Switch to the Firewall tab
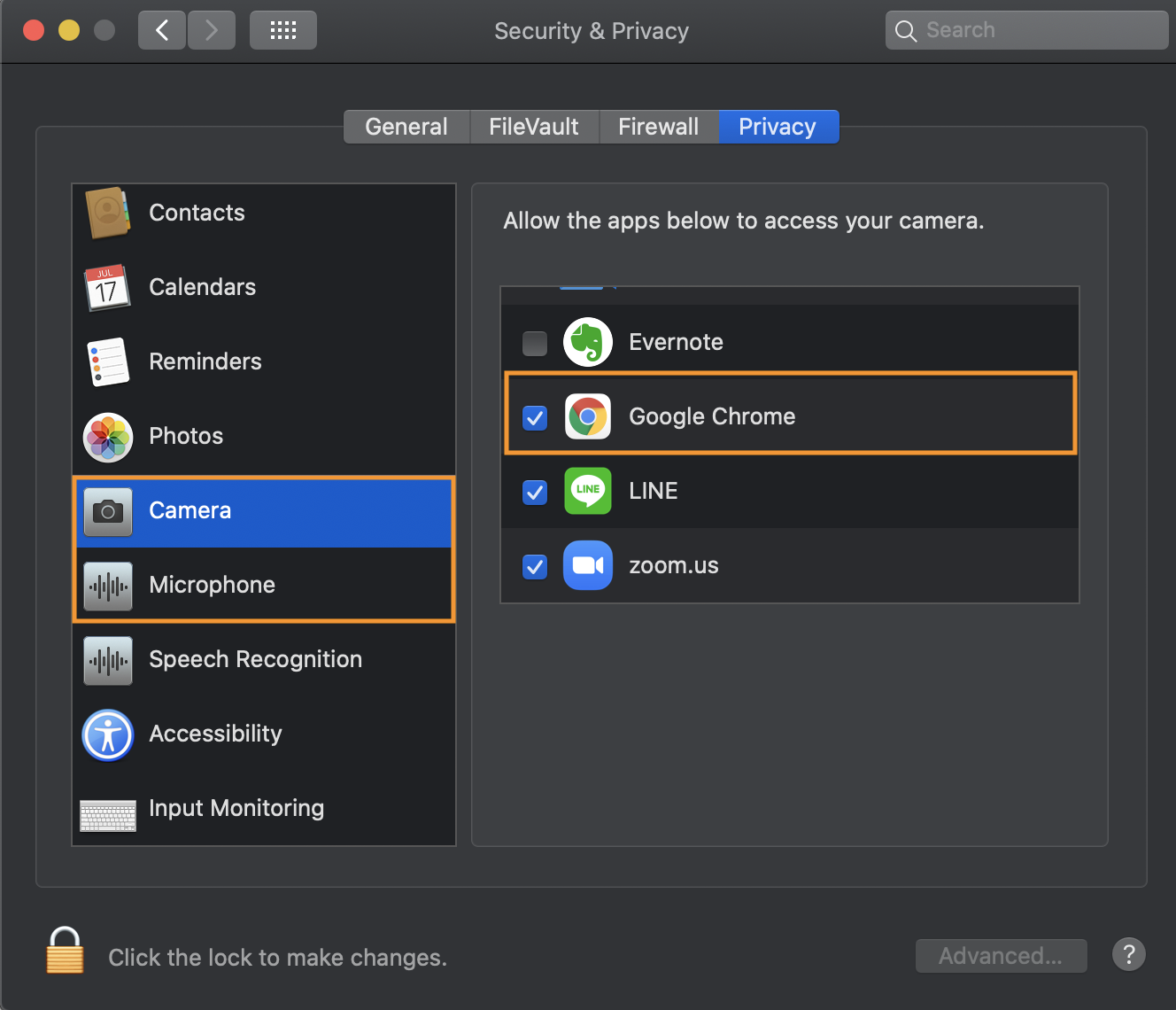Image resolution: width=1176 pixels, height=1010 pixels. (659, 127)
